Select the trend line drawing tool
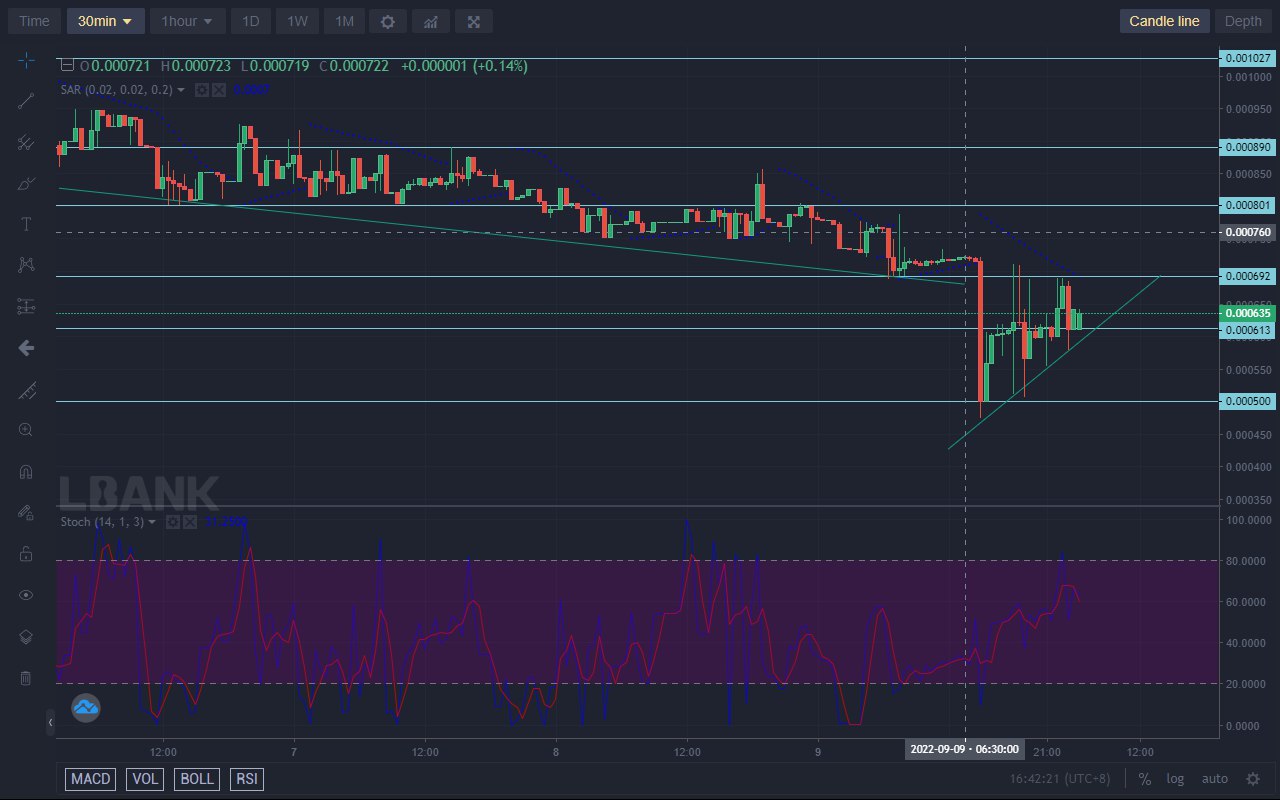 tap(26, 100)
